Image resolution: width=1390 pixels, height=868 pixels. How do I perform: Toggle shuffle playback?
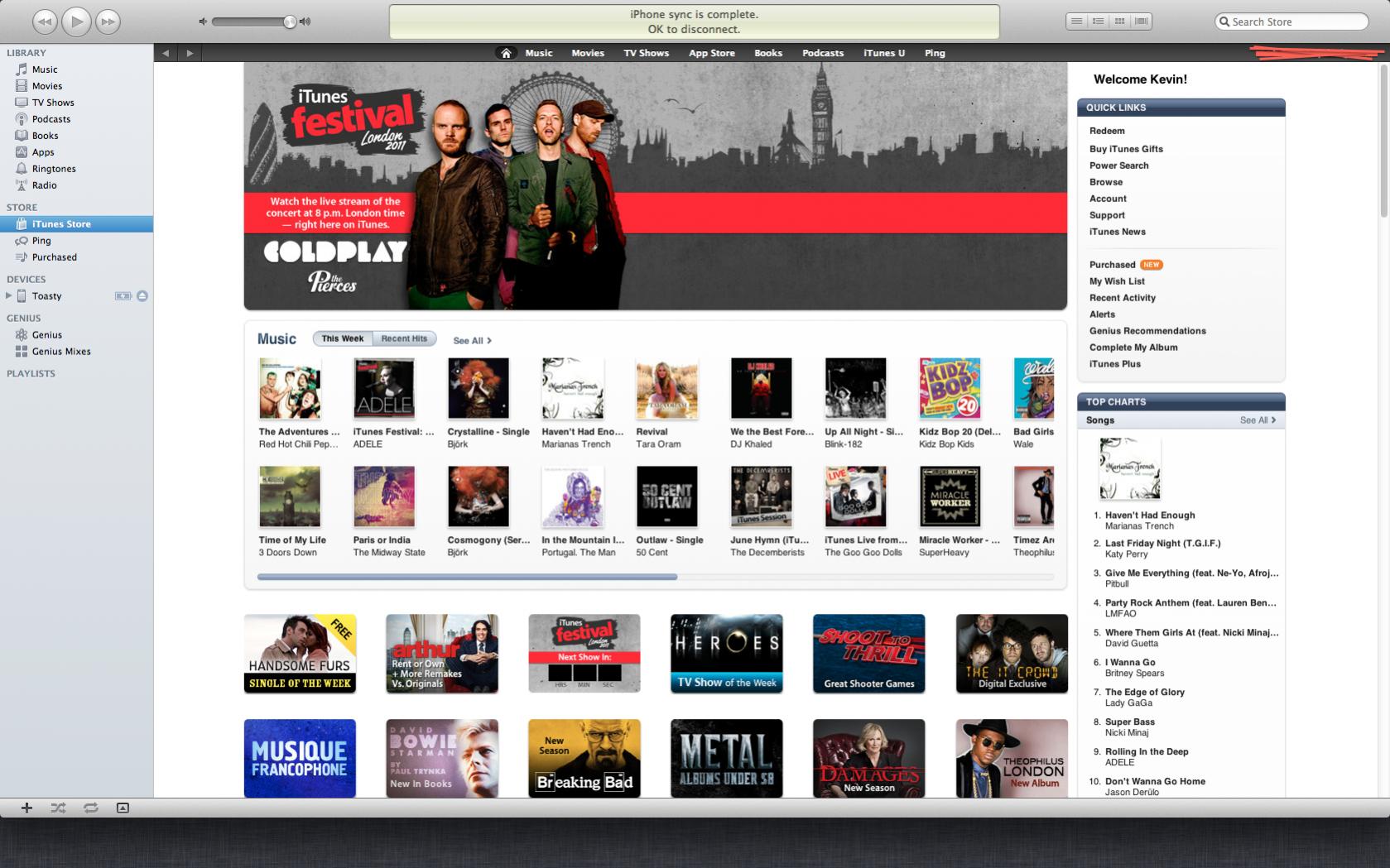[x=58, y=808]
